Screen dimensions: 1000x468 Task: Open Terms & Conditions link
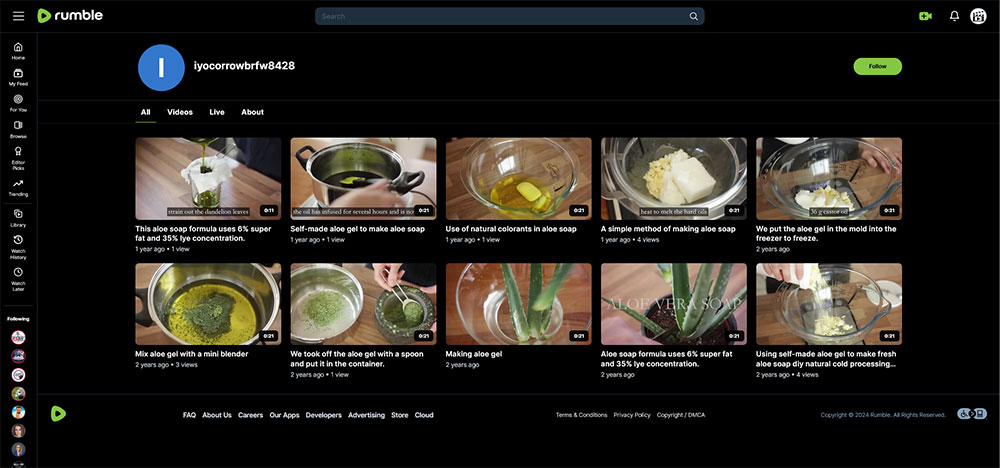coord(581,415)
